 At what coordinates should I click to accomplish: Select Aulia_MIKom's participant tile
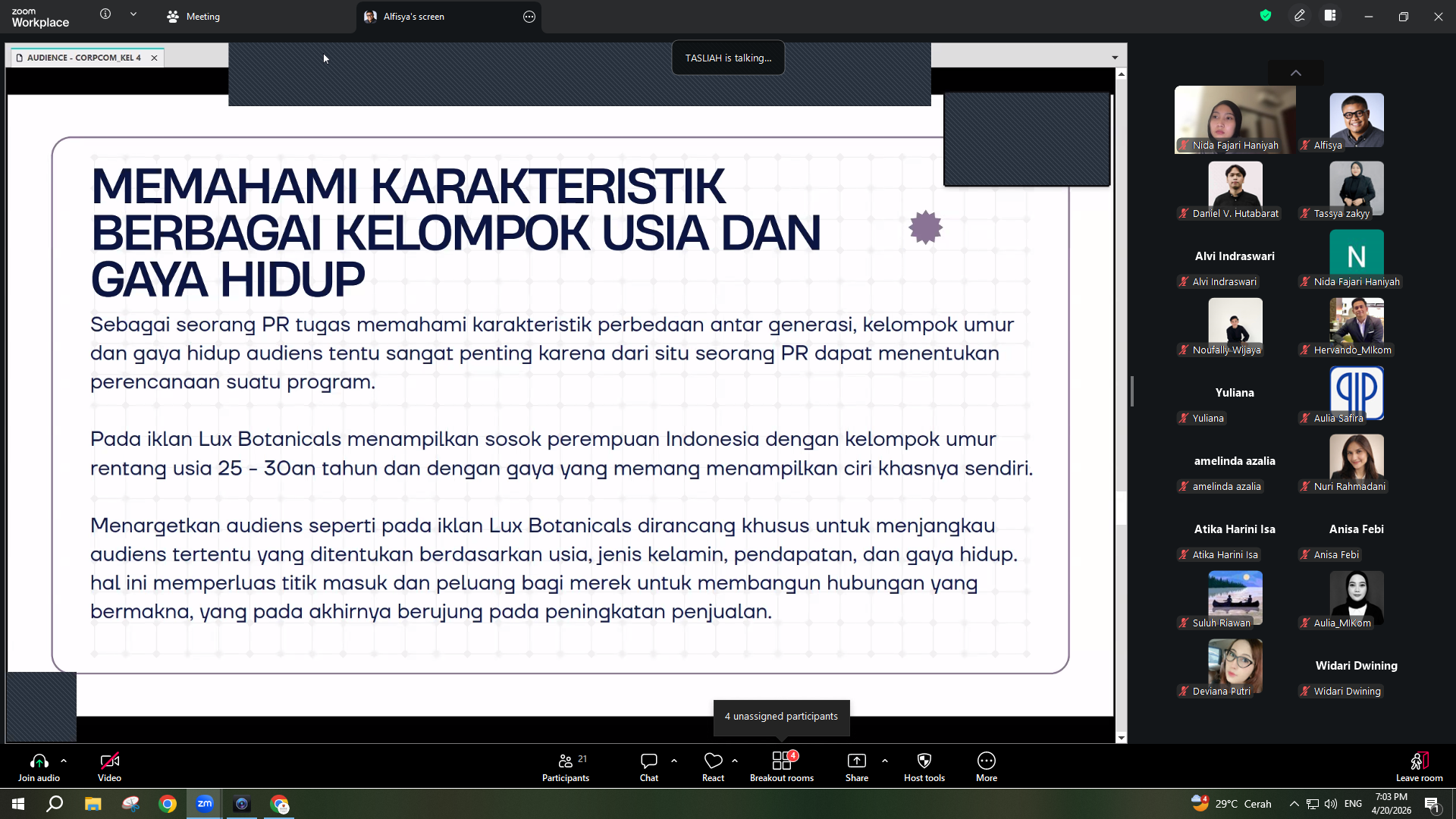tap(1357, 598)
